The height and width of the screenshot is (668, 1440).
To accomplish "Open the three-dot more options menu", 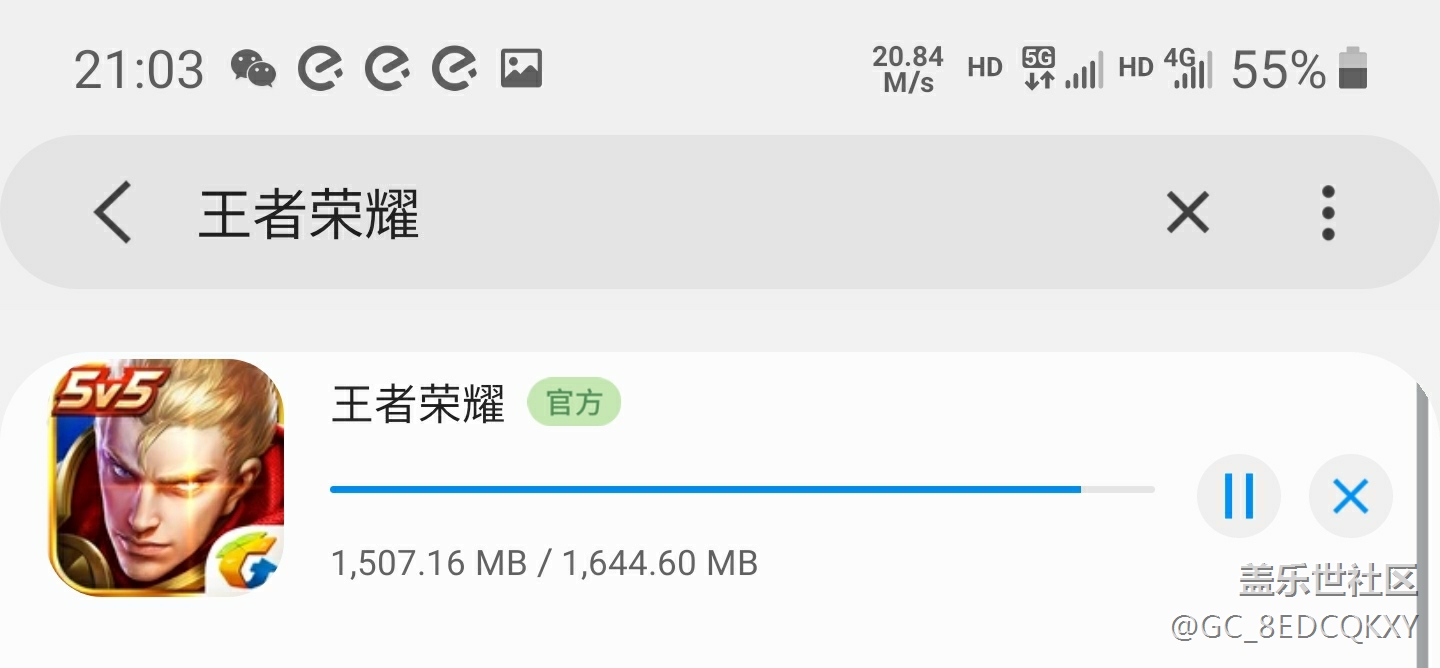I will pos(1328,212).
